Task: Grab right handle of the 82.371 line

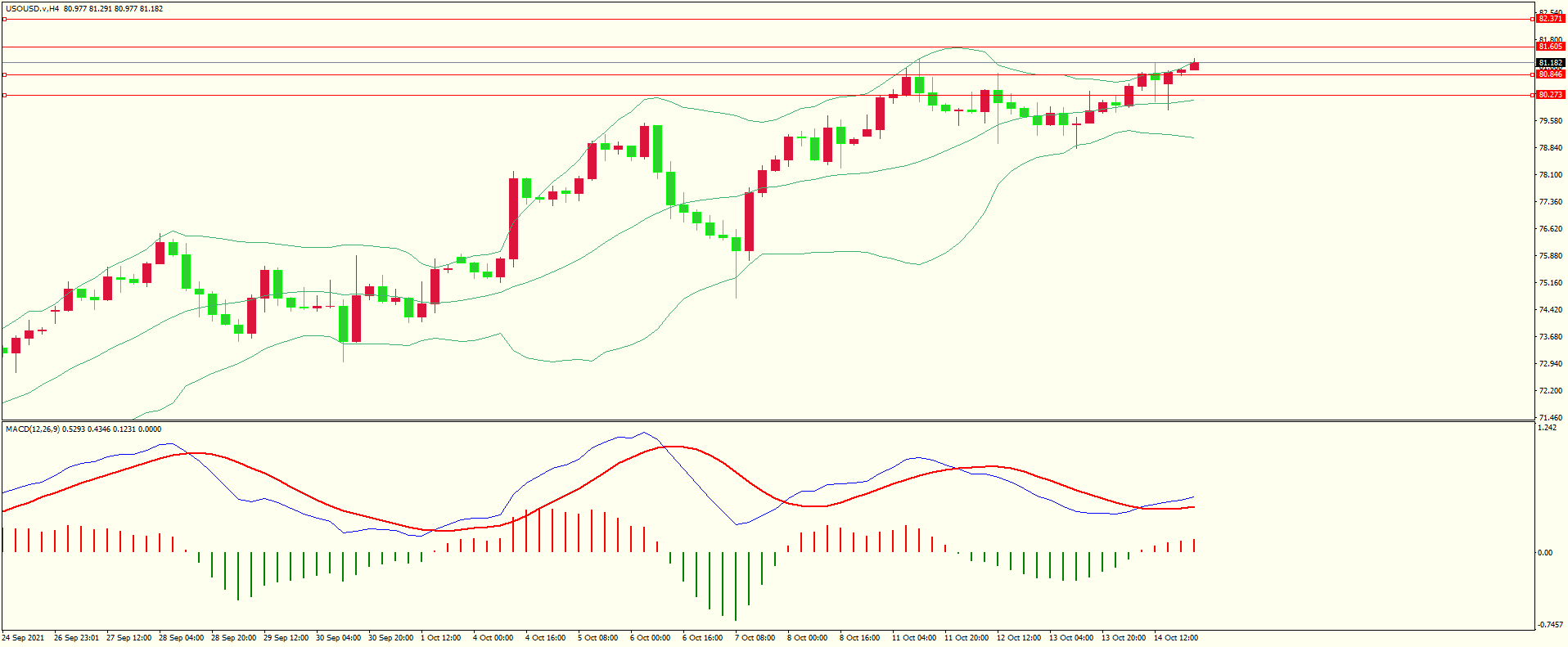Action: [x=1532, y=19]
